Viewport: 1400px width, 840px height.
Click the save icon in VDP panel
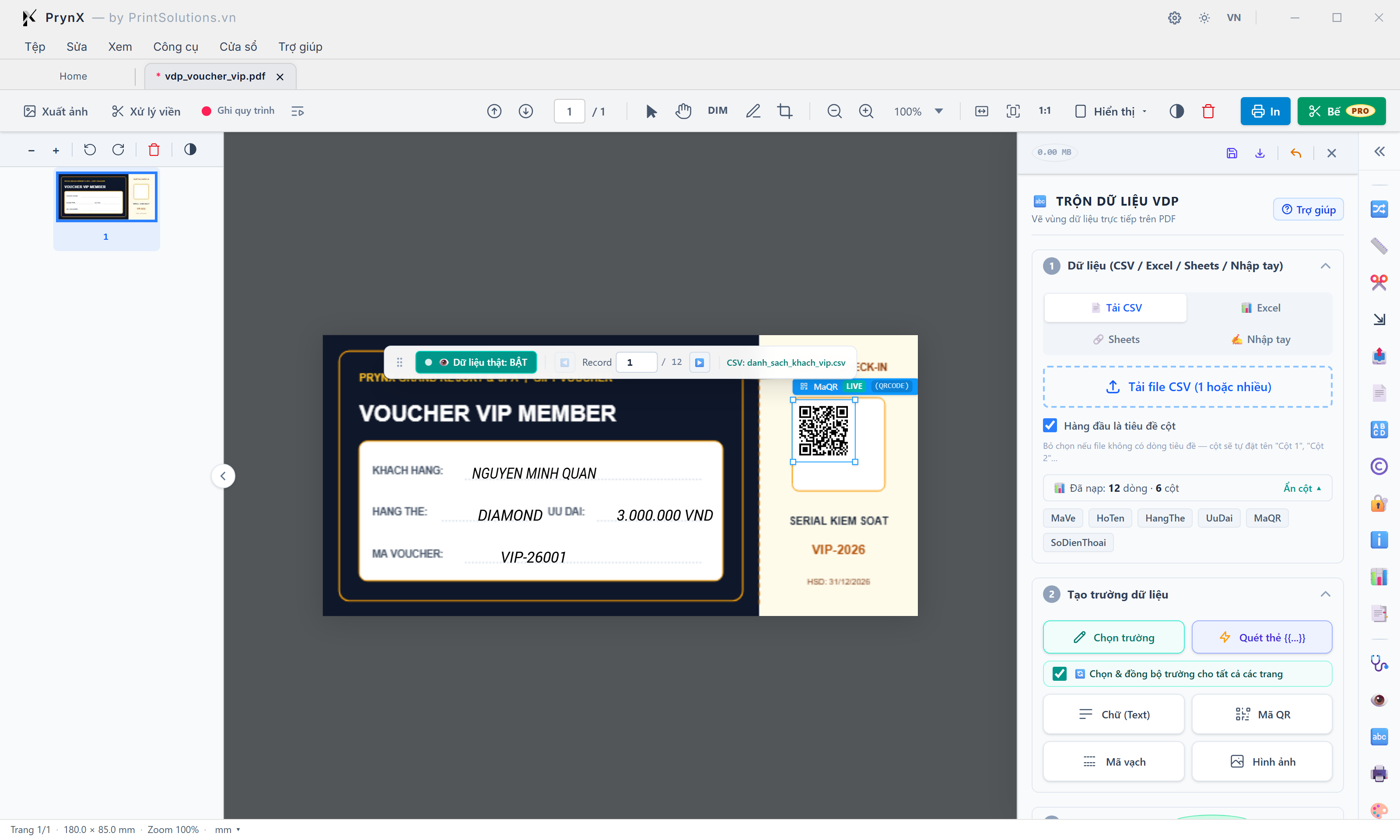click(1232, 153)
